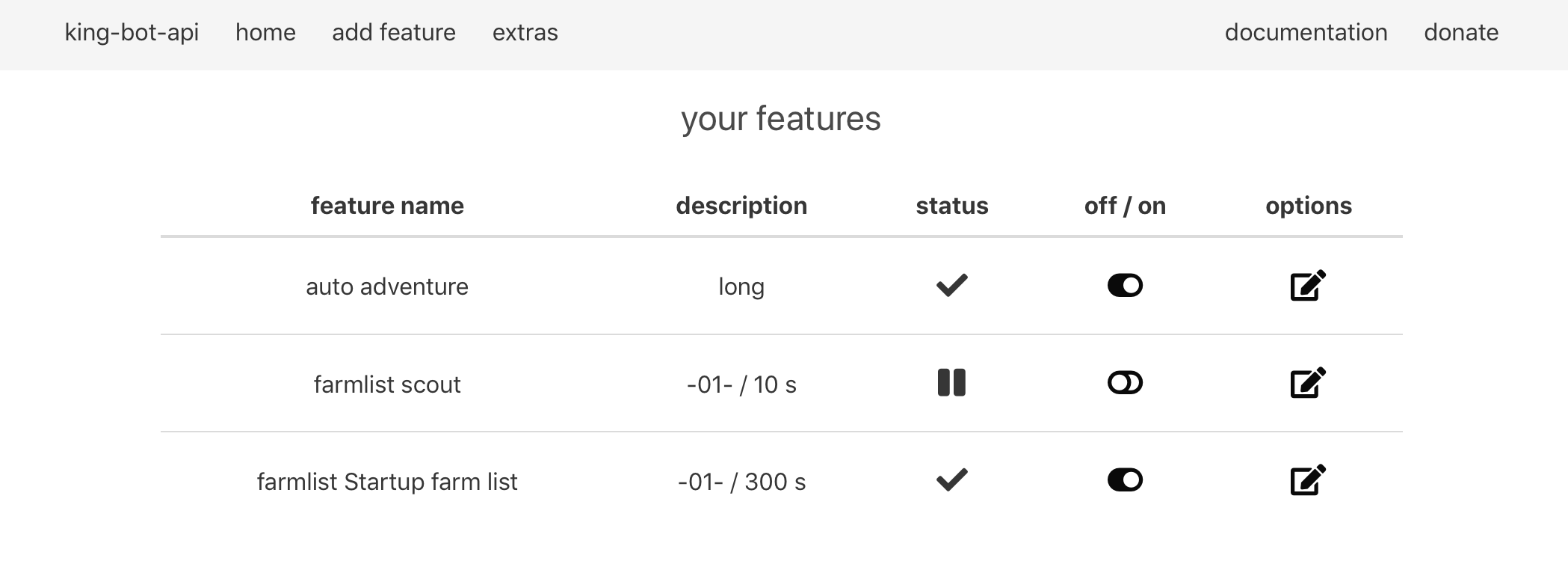Enable the farmlist scout toggle
This screenshot has height=570, width=1568.
(x=1125, y=383)
